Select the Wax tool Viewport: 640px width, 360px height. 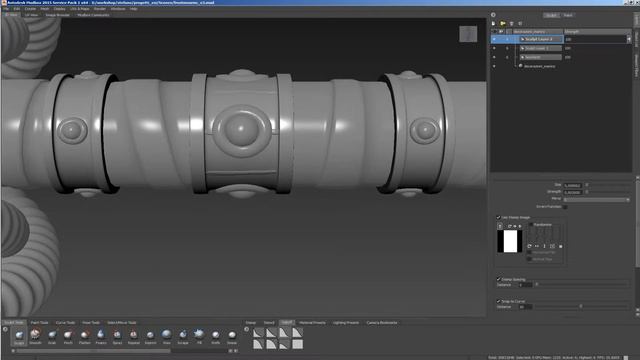pos(167,336)
